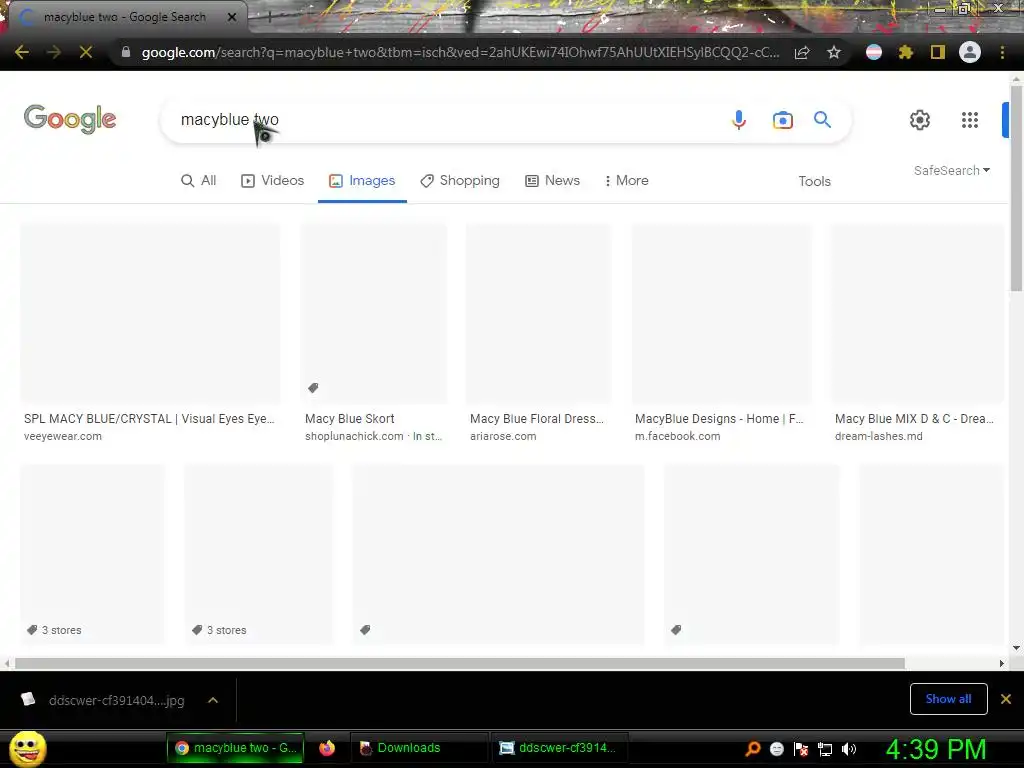Open the ddscwer-cf3914 taskbar window
The width and height of the screenshot is (1024, 768).
coord(559,748)
